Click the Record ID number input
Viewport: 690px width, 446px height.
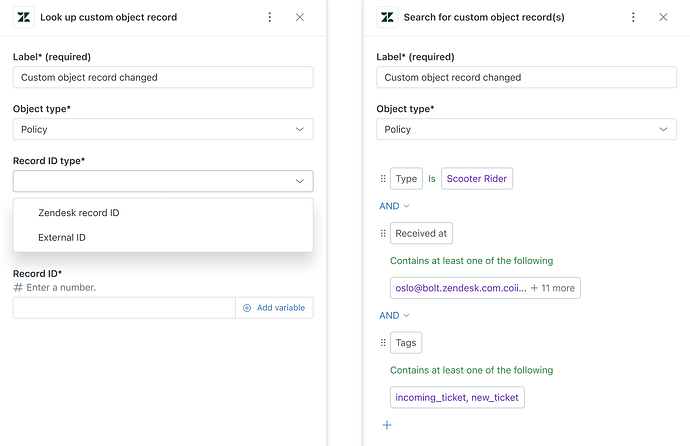click(x=124, y=308)
